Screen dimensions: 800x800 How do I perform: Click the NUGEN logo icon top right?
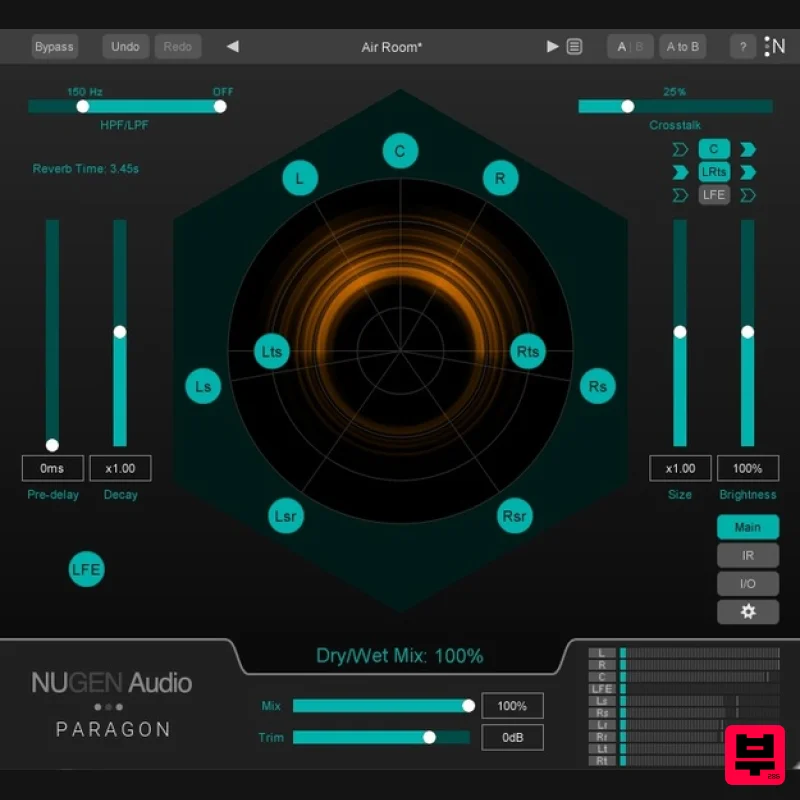tap(775, 46)
